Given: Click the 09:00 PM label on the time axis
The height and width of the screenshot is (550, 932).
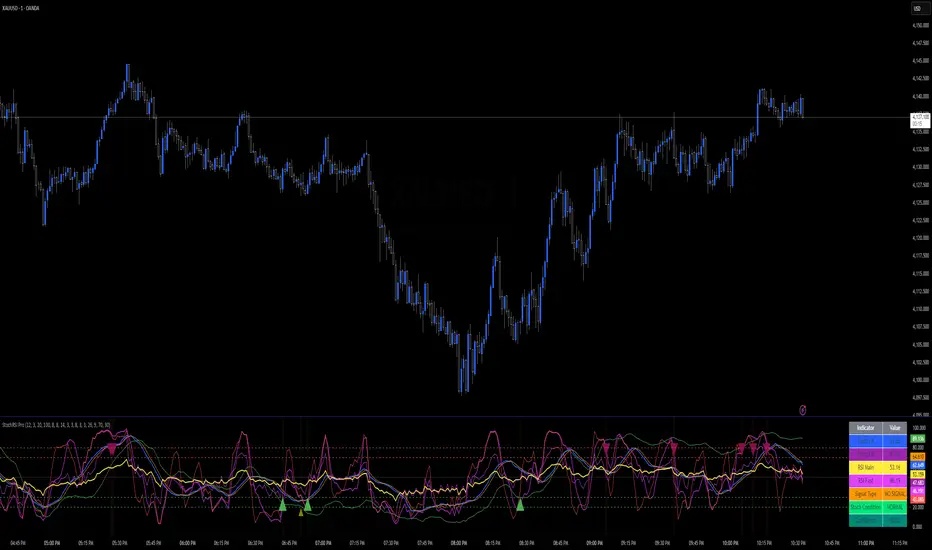Looking at the screenshot, I should [x=594, y=544].
